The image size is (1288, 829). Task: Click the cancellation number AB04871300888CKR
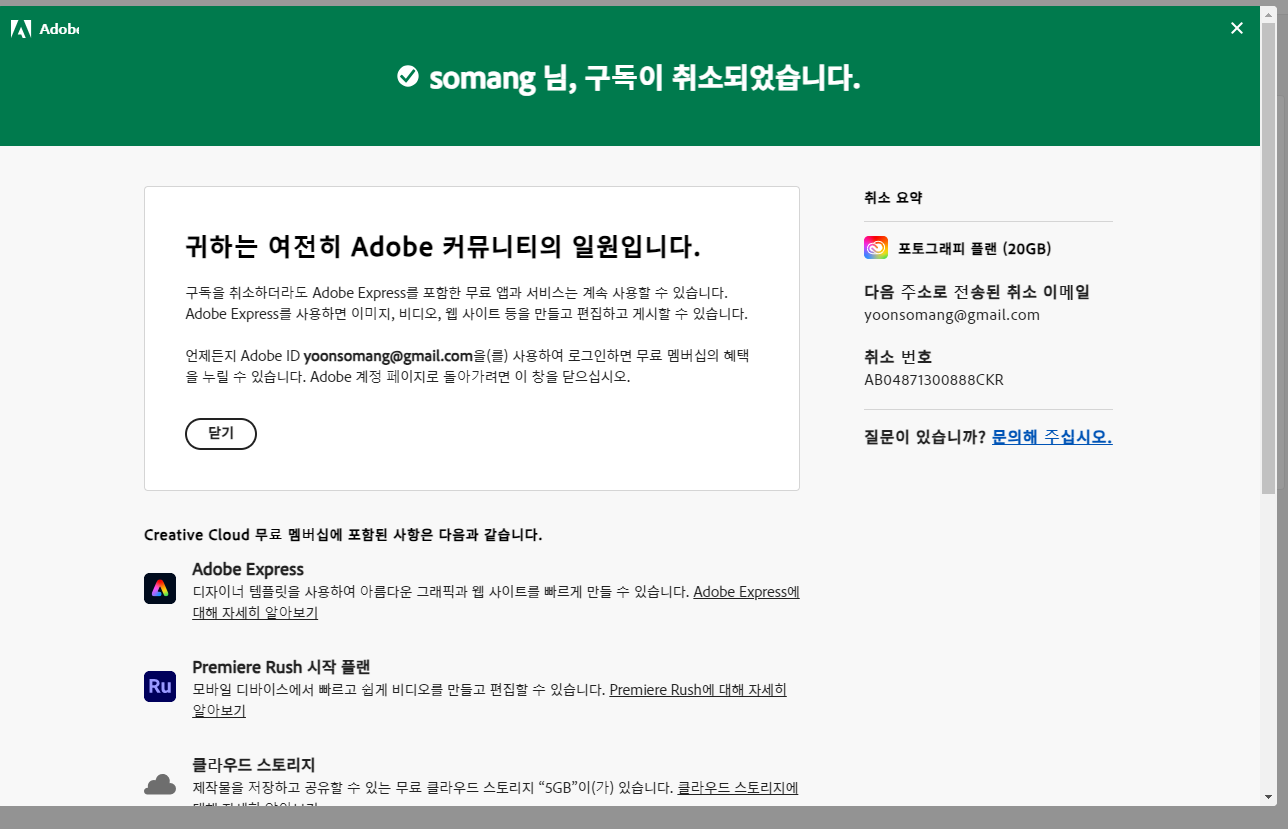934,380
